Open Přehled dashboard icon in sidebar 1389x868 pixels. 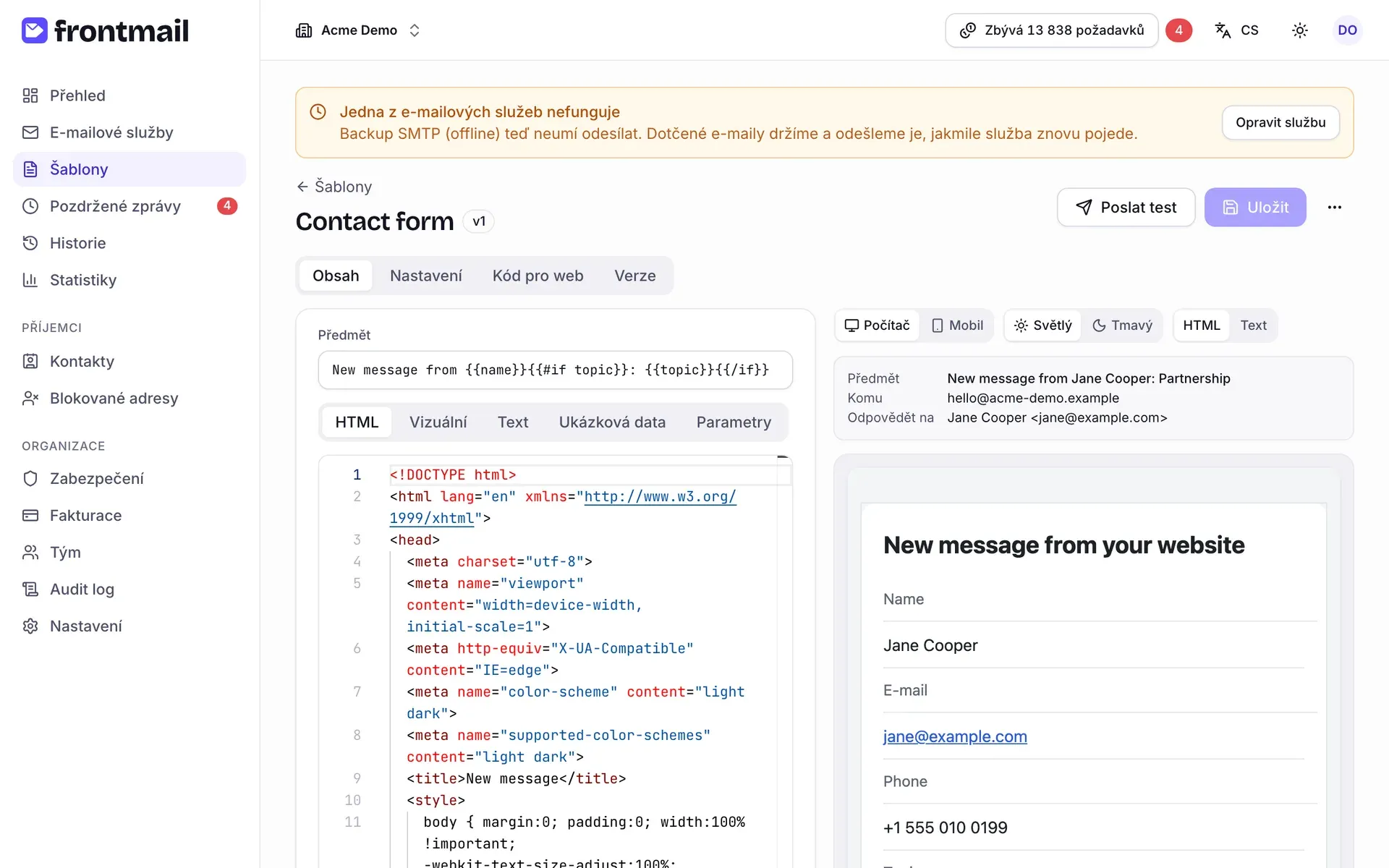(30, 95)
